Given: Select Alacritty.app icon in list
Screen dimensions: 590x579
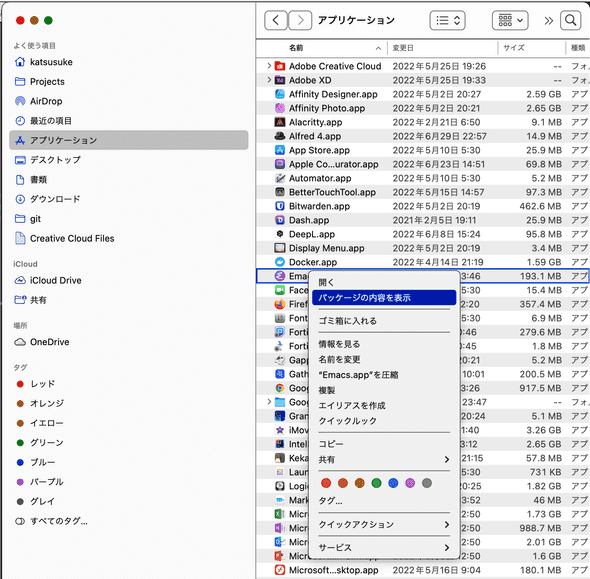Looking at the screenshot, I should pyautogui.click(x=280, y=122).
